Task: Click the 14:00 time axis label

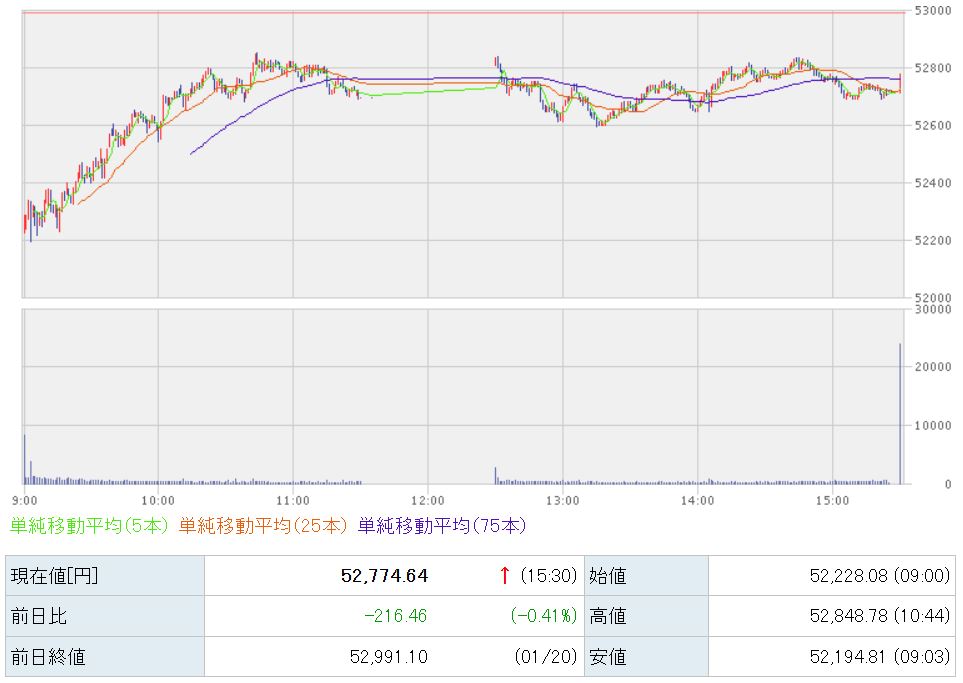Action: coord(697,499)
